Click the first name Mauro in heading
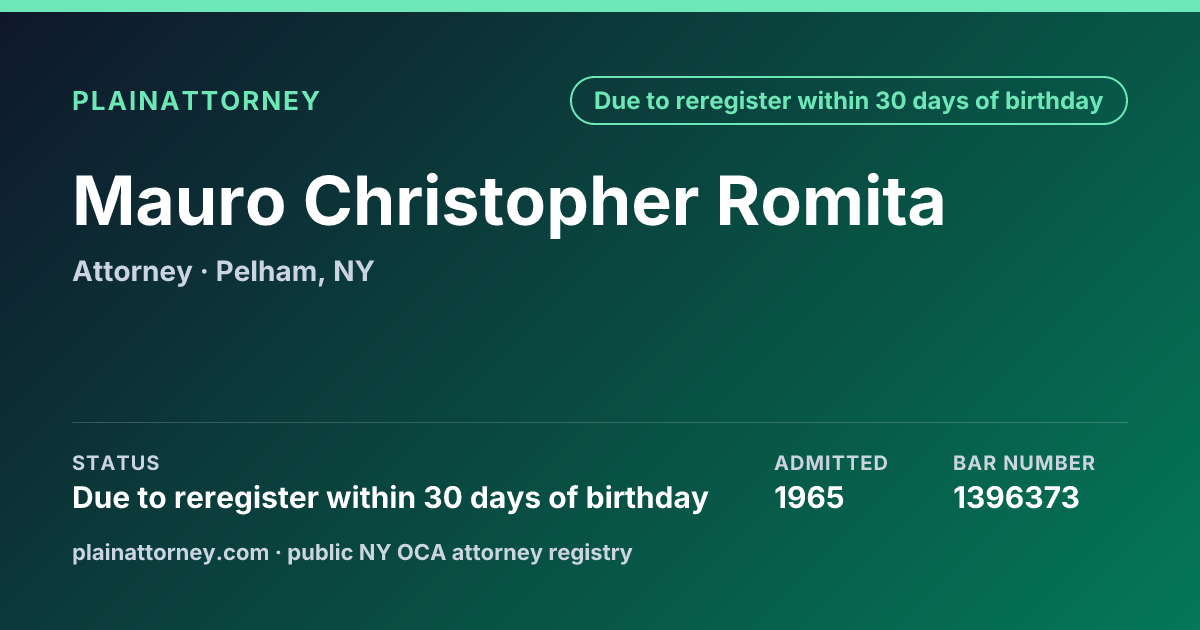The height and width of the screenshot is (630, 1200). pyautogui.click(x=179, y=201)
